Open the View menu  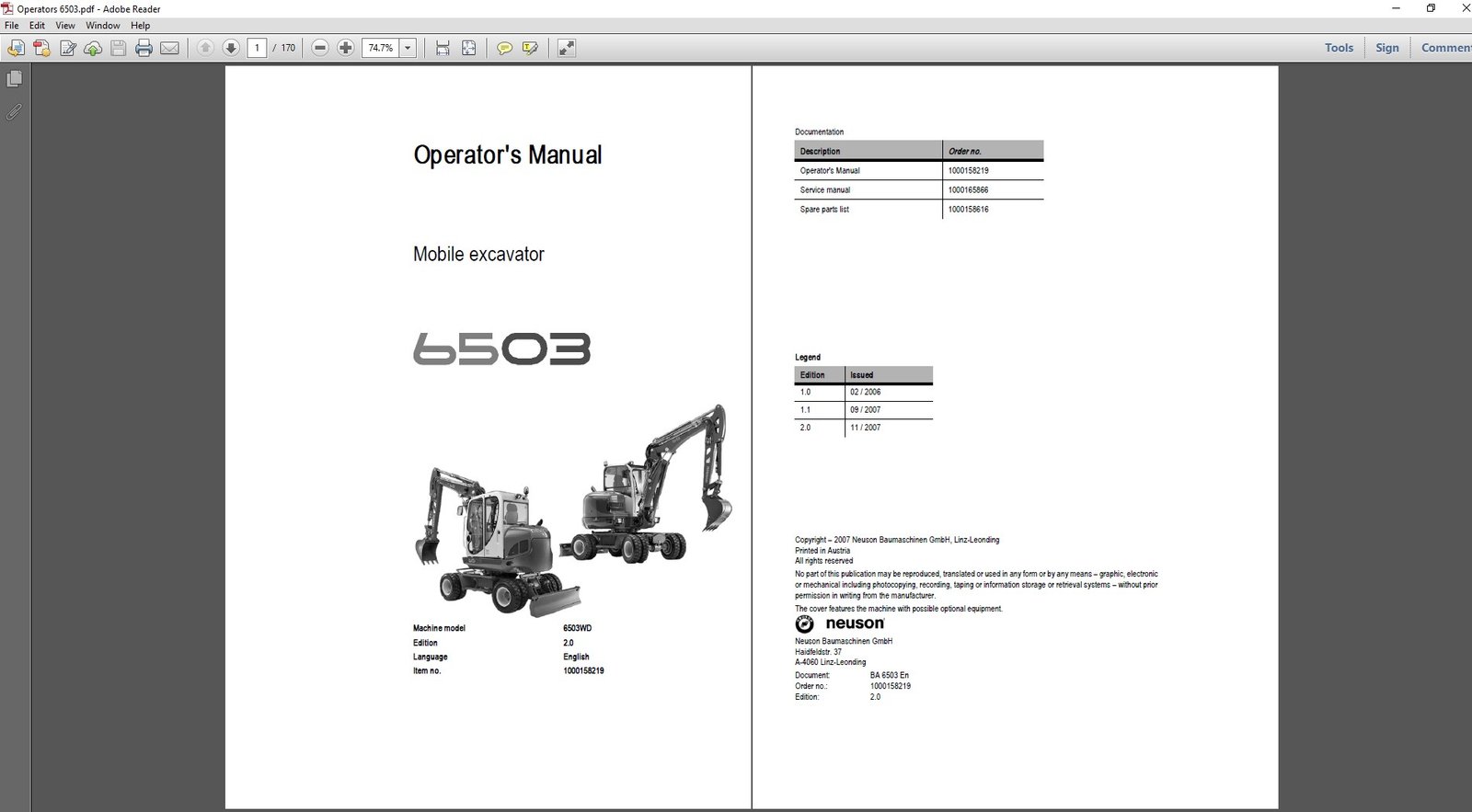pos(65,26)
